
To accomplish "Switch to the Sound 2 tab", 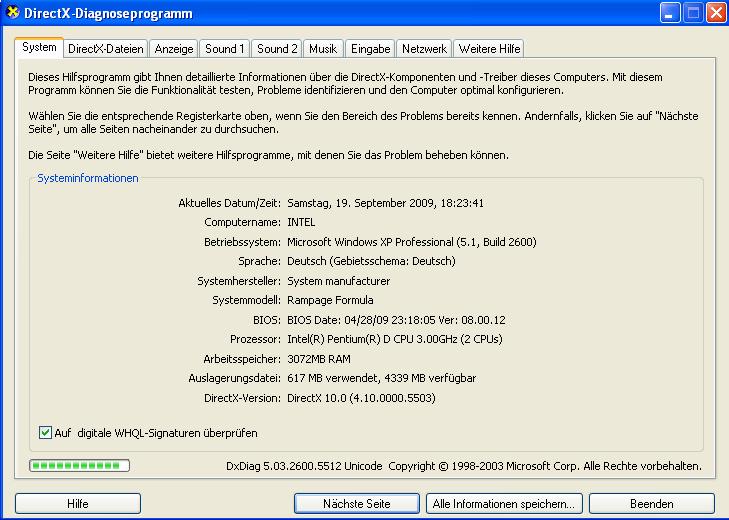I will click(x=277, y=48).
